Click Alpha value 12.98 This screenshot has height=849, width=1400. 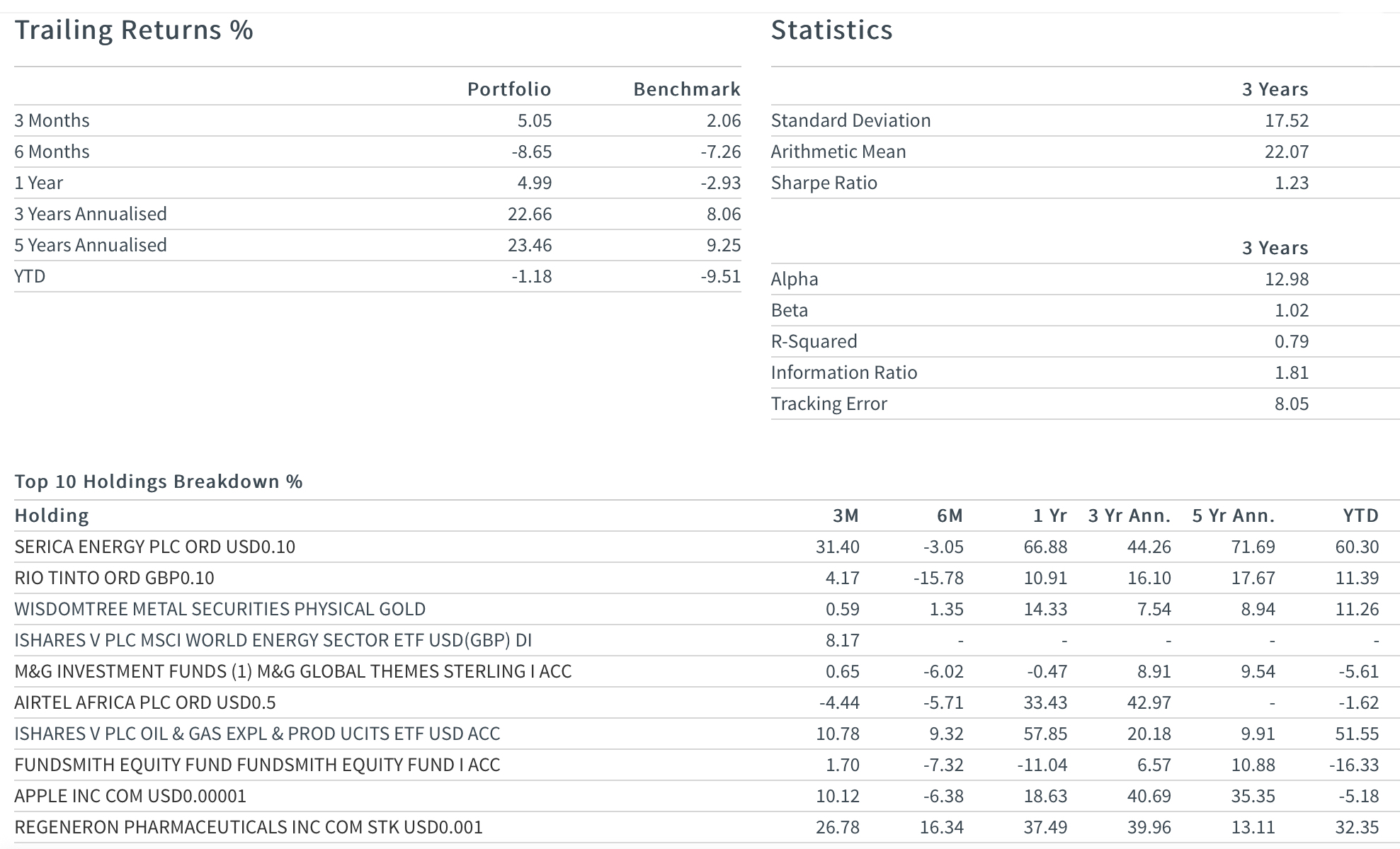point(1287,279)
